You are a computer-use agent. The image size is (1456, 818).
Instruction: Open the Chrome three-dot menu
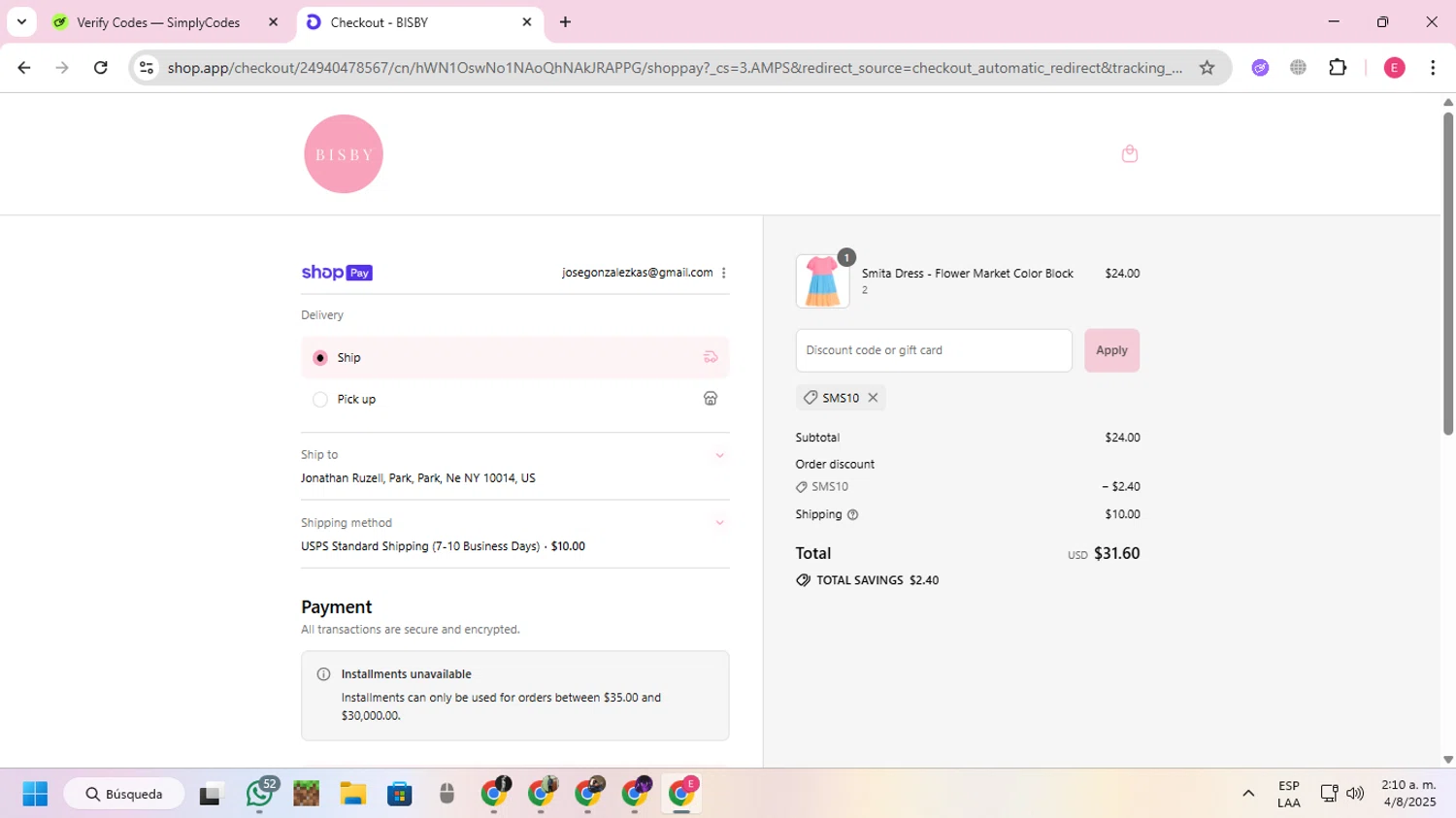[1433, 67]
